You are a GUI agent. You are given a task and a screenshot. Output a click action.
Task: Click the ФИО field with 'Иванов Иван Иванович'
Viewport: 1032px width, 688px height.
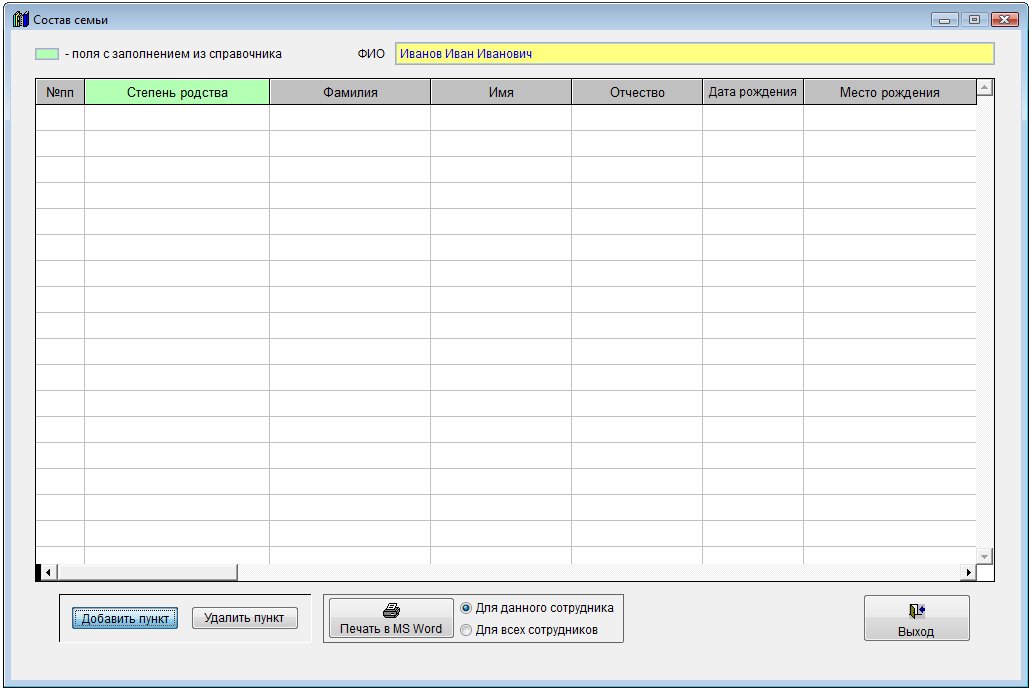[x=694, y=54]
